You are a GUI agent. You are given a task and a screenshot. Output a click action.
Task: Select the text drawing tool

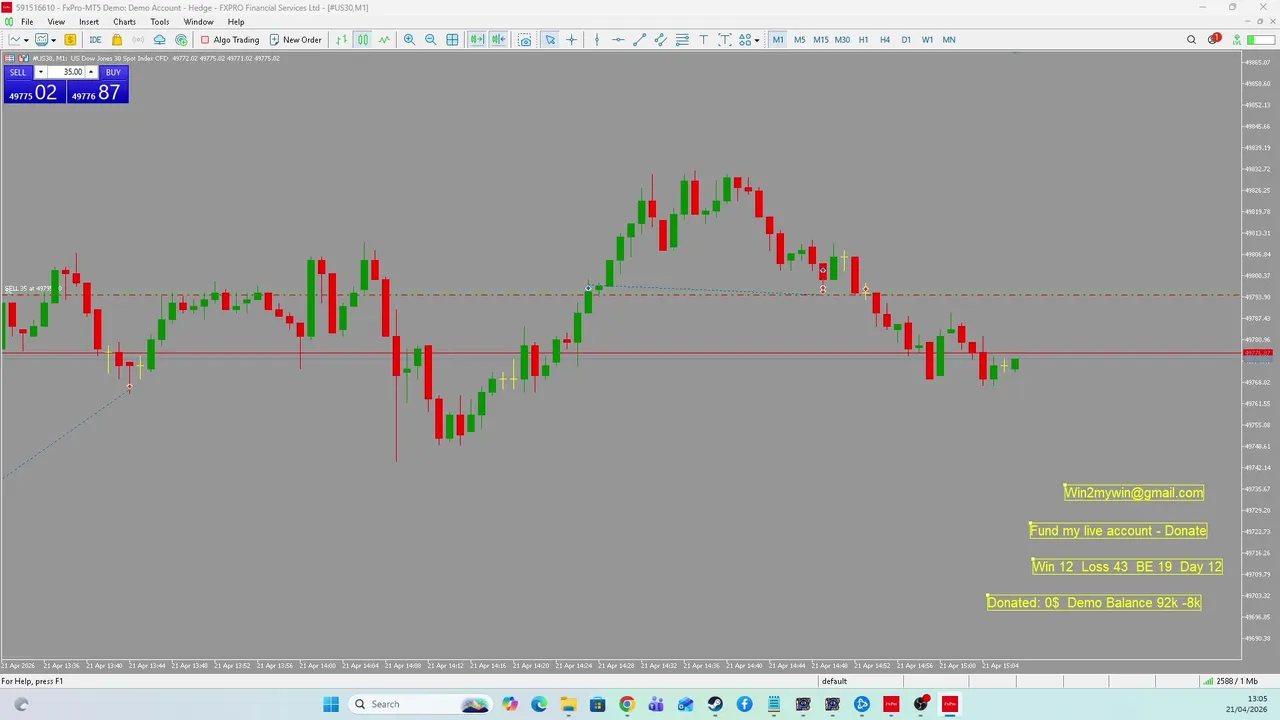coord(703,40)
